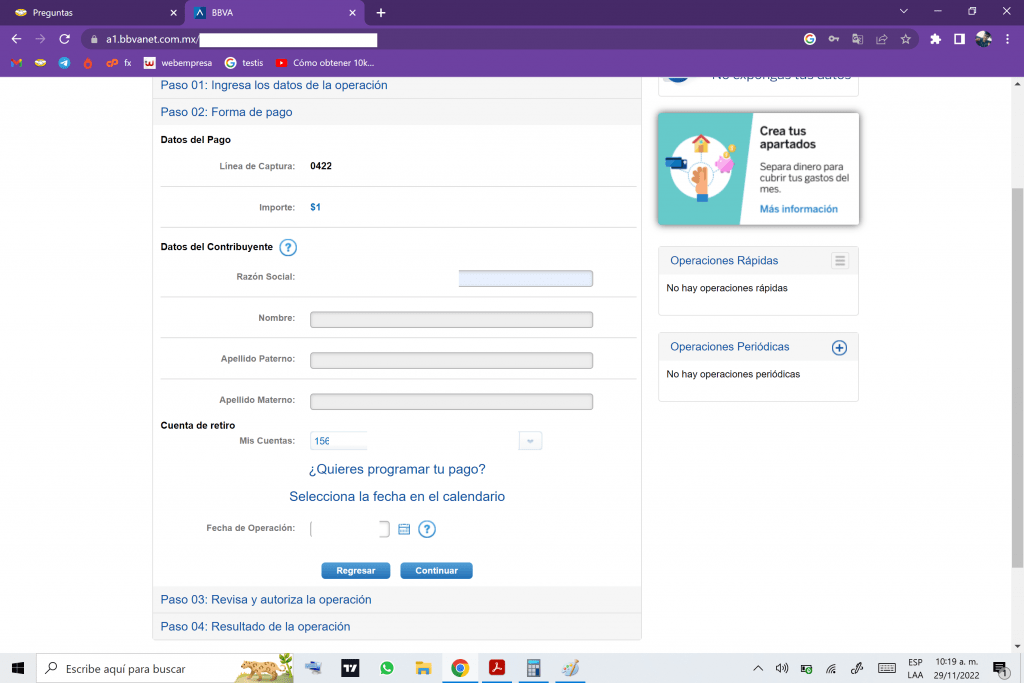Open the testis bookmark
The image size is (1024, 683).
point(244,63)
